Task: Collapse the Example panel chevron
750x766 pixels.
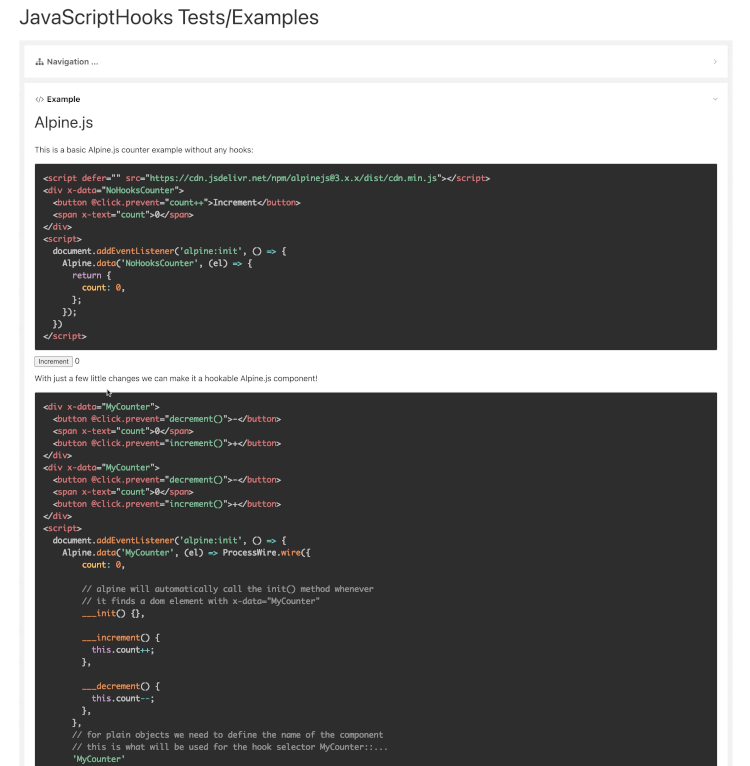Action: [715, 99]
